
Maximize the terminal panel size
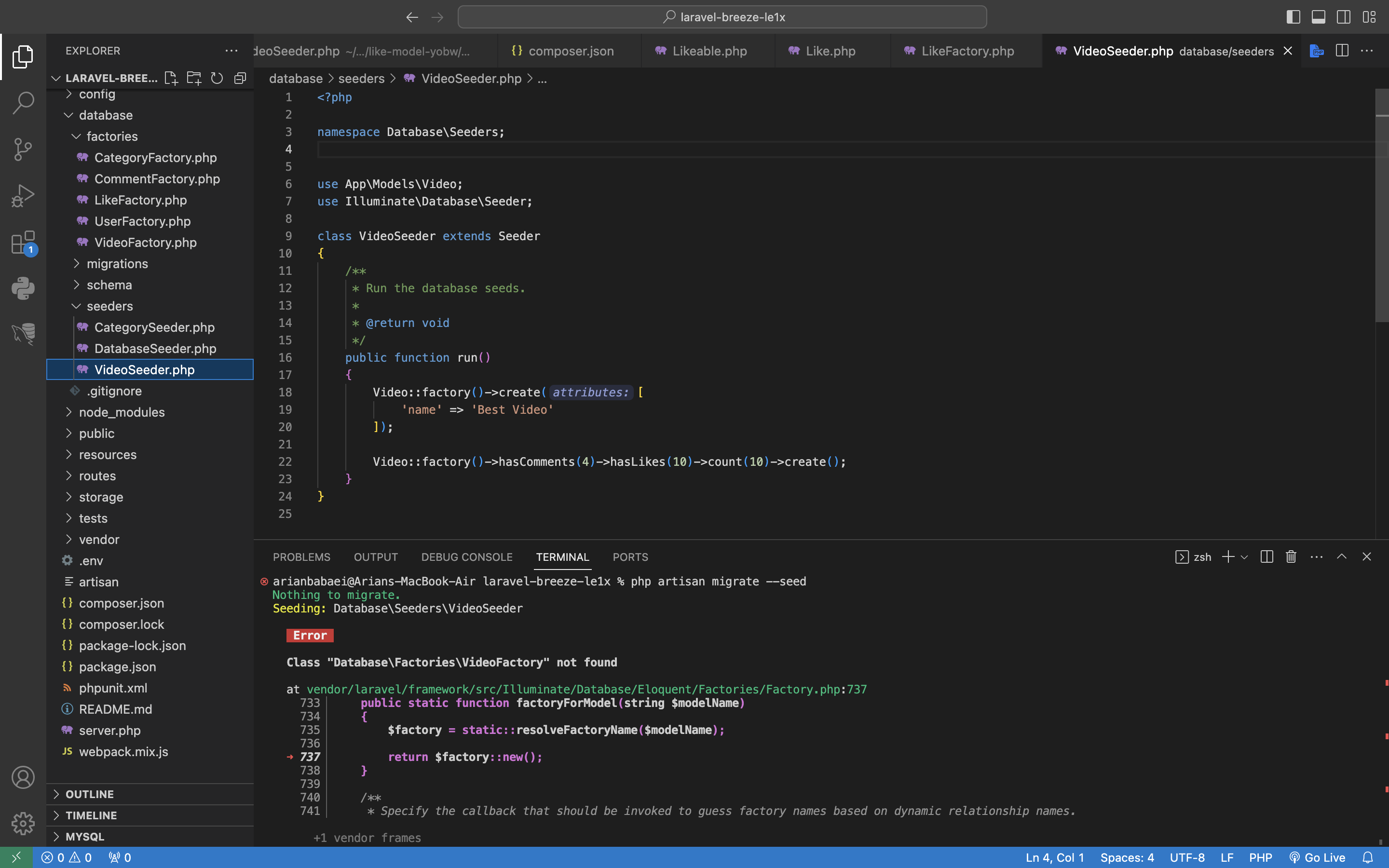(1341, 556)
